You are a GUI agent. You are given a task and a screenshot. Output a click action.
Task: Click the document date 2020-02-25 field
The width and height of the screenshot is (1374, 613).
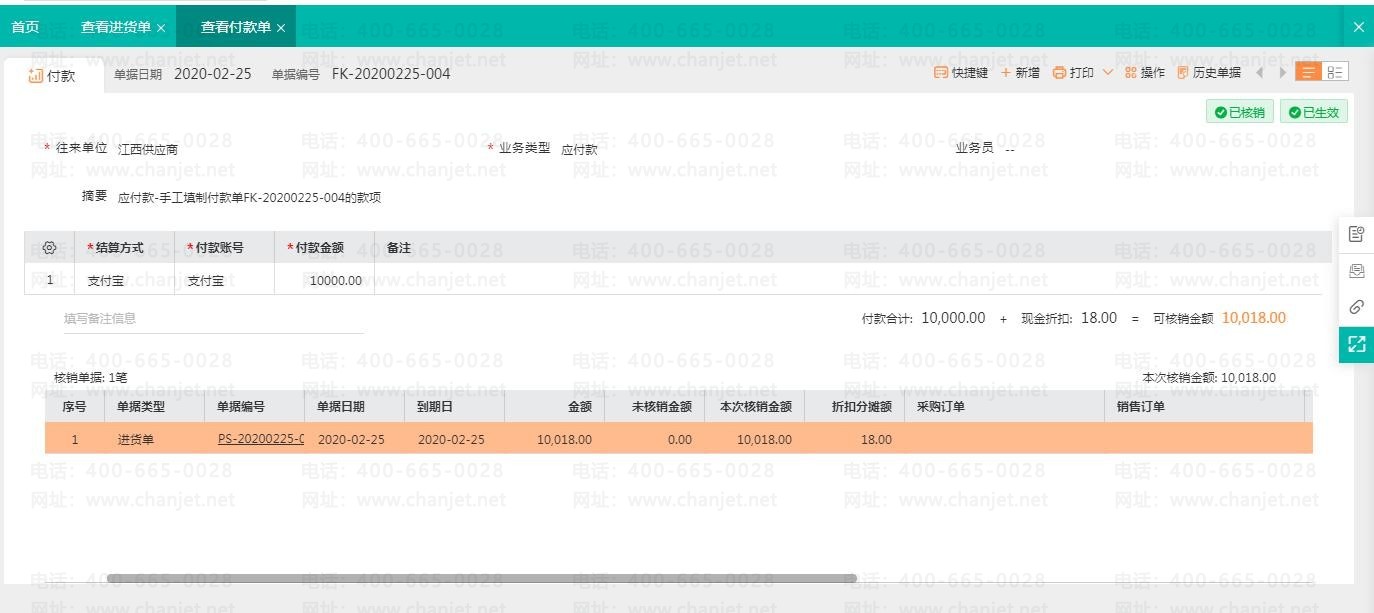point(213,74)
